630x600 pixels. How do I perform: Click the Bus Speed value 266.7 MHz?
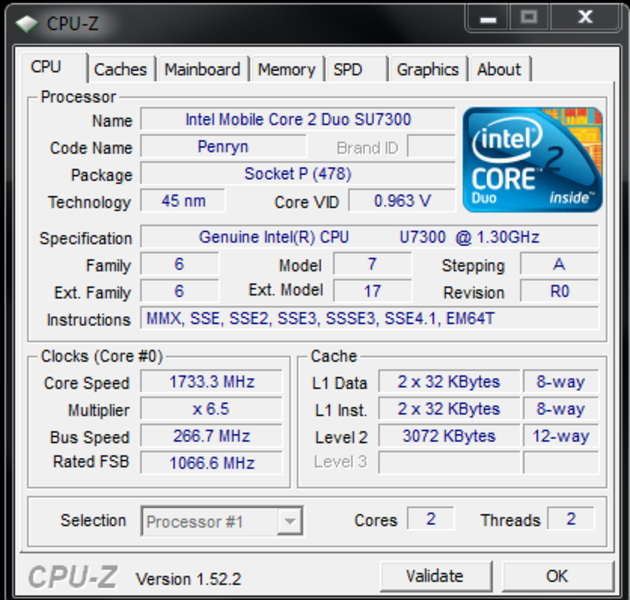click(211, 436)
